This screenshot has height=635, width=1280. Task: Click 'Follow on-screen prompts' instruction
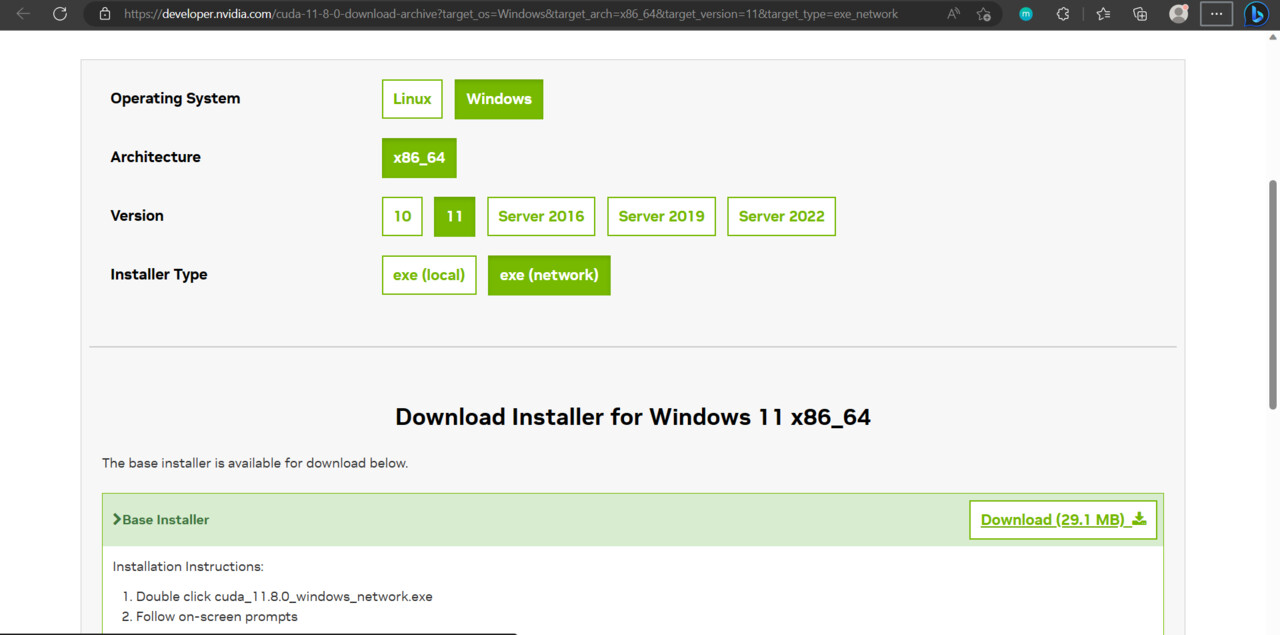[x=217, y=616]
